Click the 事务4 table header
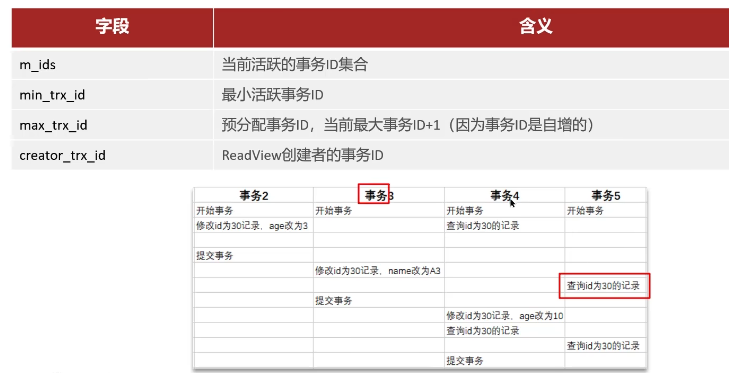Screen dimensions: 729x373 tap(505, 196)
